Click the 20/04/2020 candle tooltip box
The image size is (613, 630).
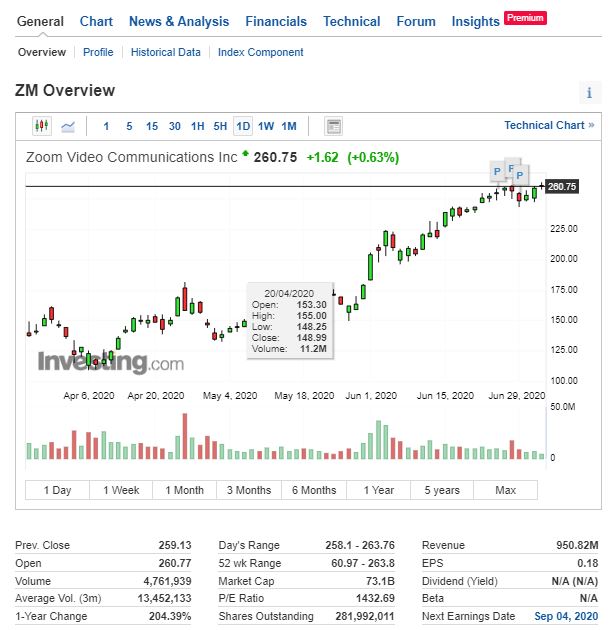click(x=290, y=321)
